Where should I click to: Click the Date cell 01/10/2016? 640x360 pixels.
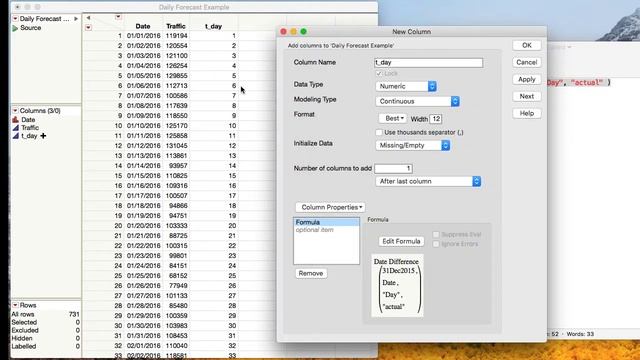point(143,126)
